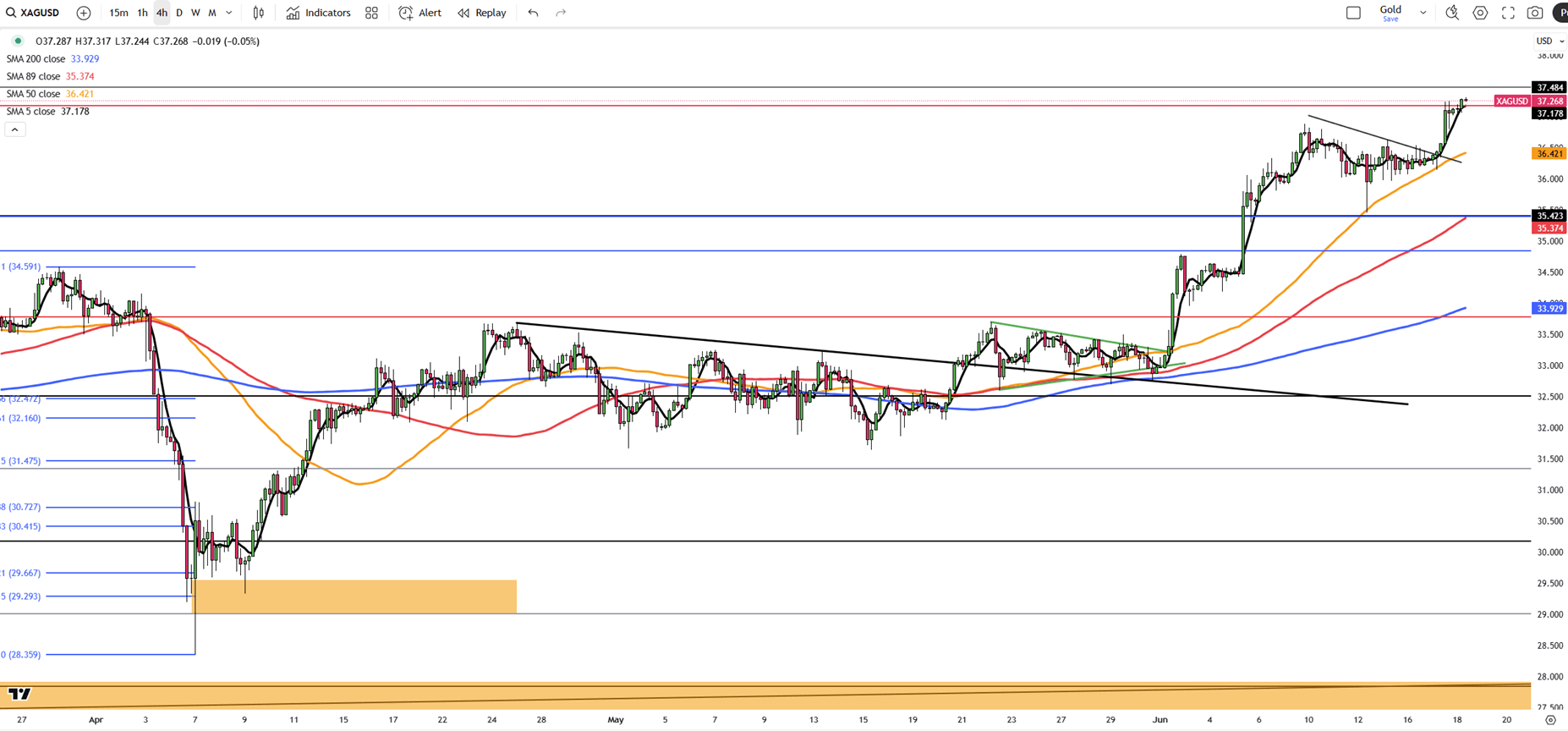The width and height of the screenshot is (1568, 731).
Task: Select the 4h timeframe
Action: point(162,13)
